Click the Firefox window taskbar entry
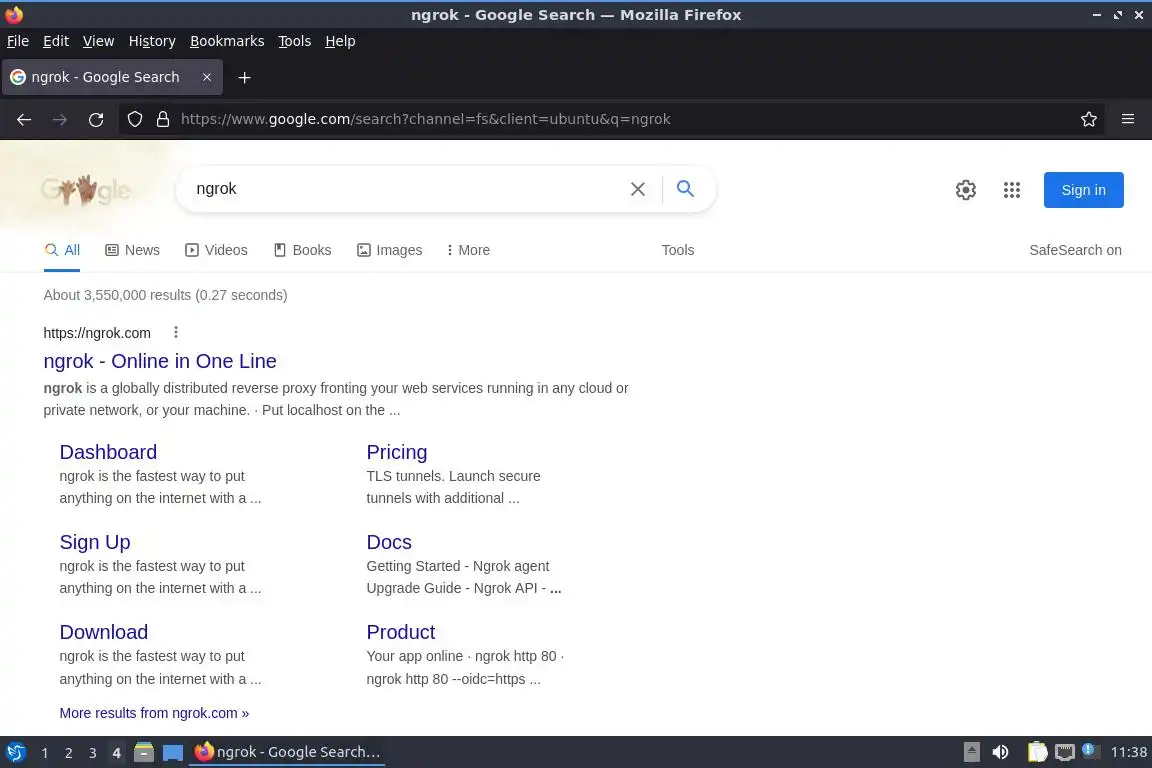The width and height of the screenshot is (1152, 768). [x=287, y=752]
